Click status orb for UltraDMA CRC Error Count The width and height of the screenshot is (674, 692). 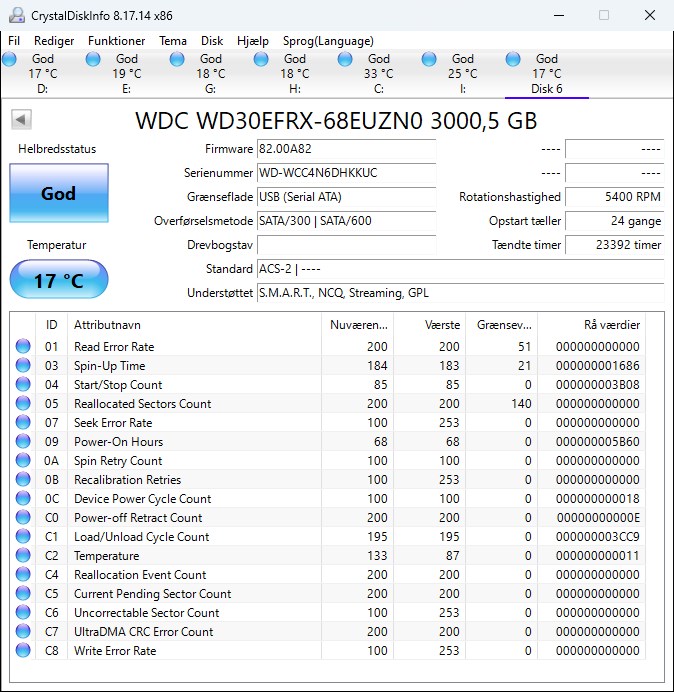[23, 631]
